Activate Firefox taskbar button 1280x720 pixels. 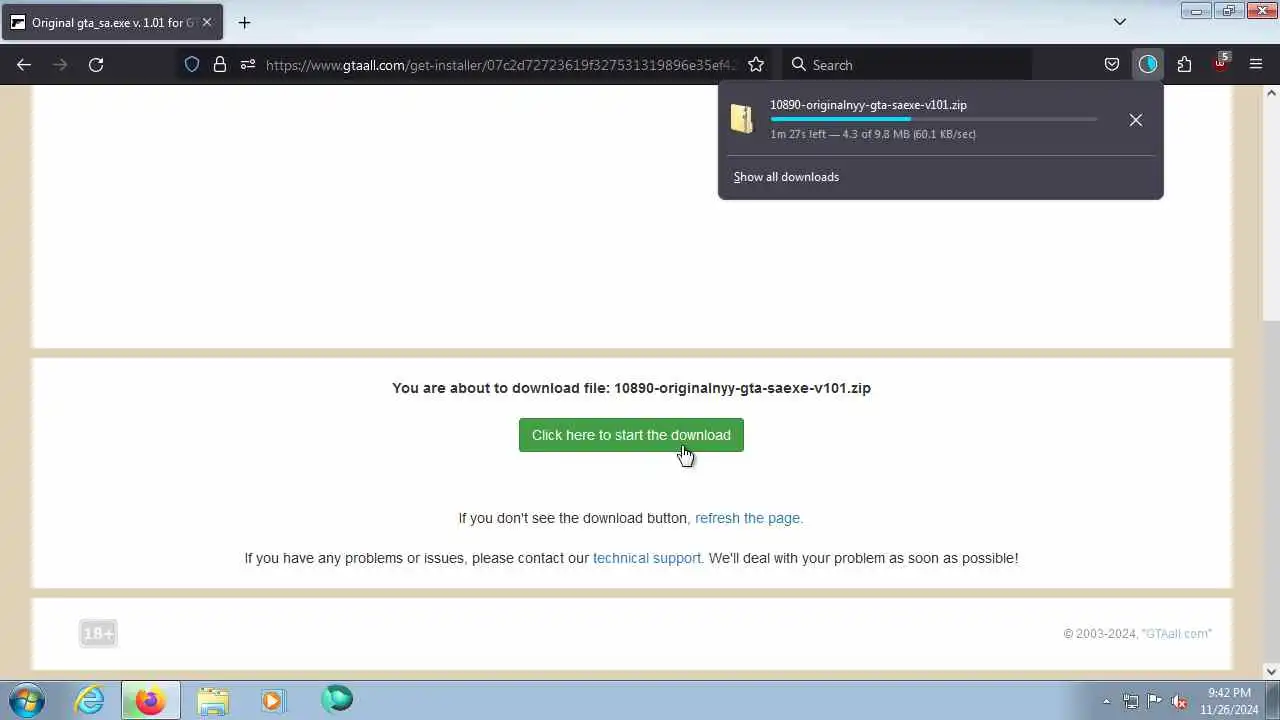tap(150, 700)
